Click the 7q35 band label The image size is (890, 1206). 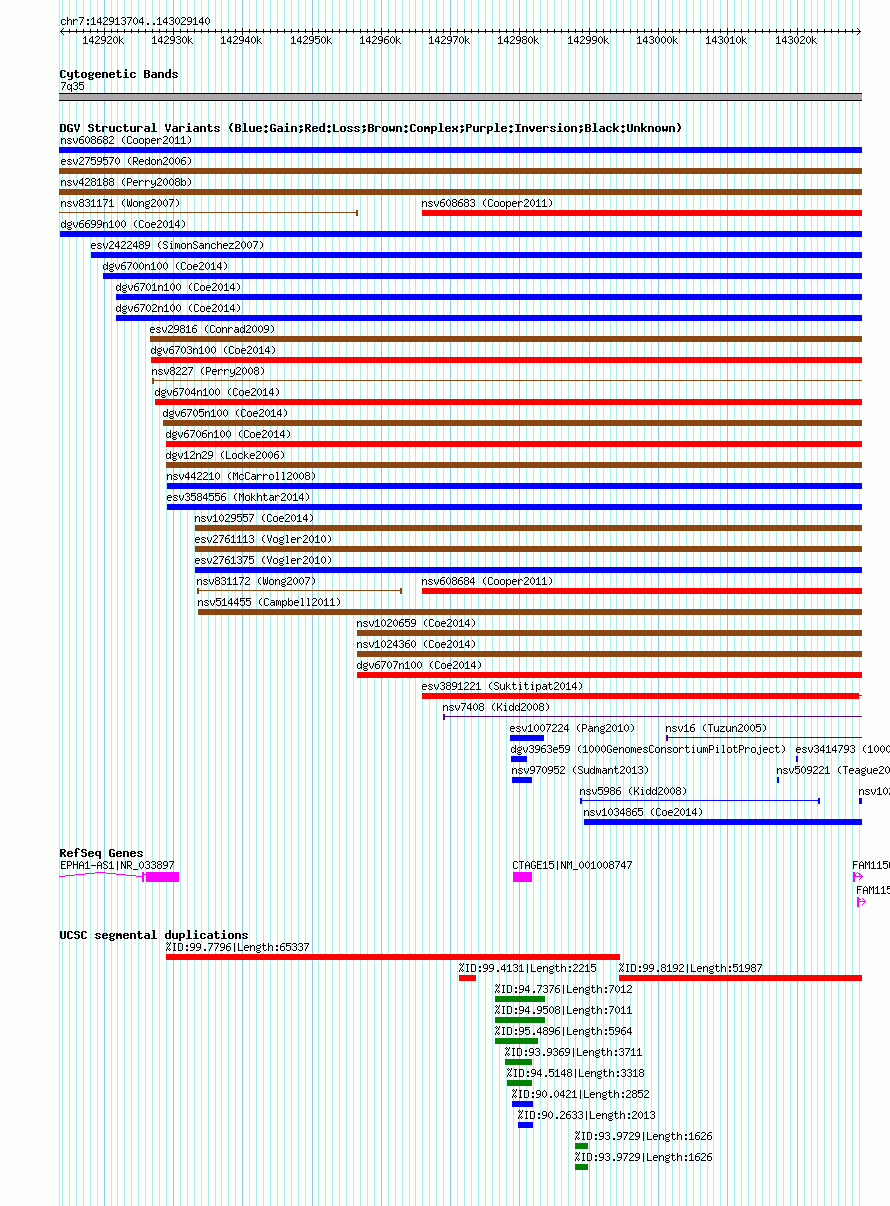[x=72, y=87]
